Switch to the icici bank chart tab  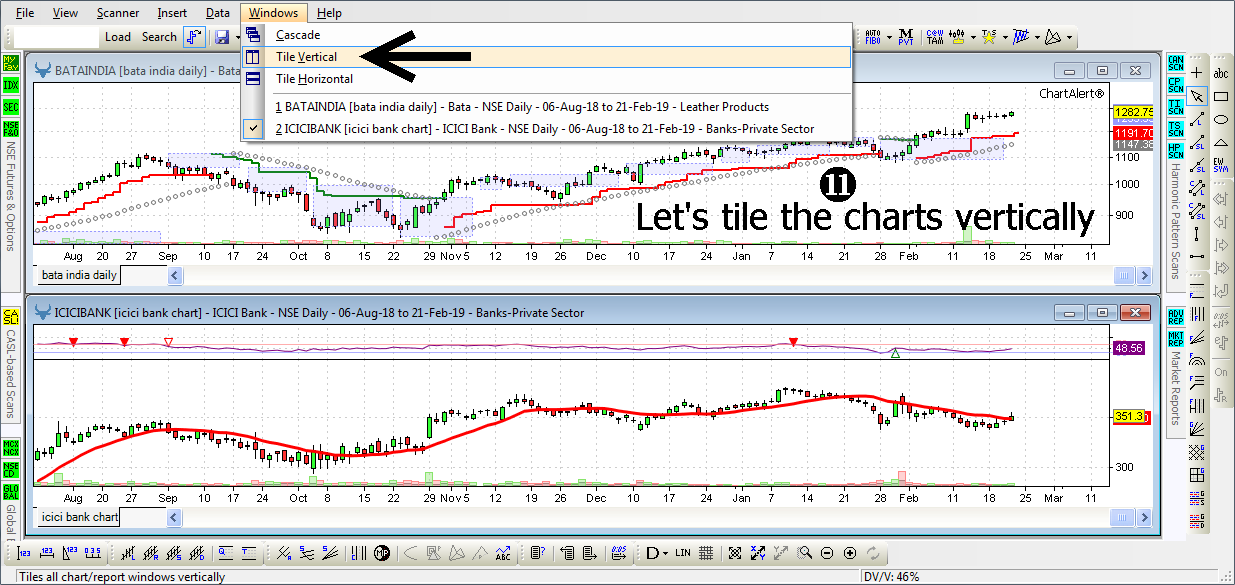[79, 517]
